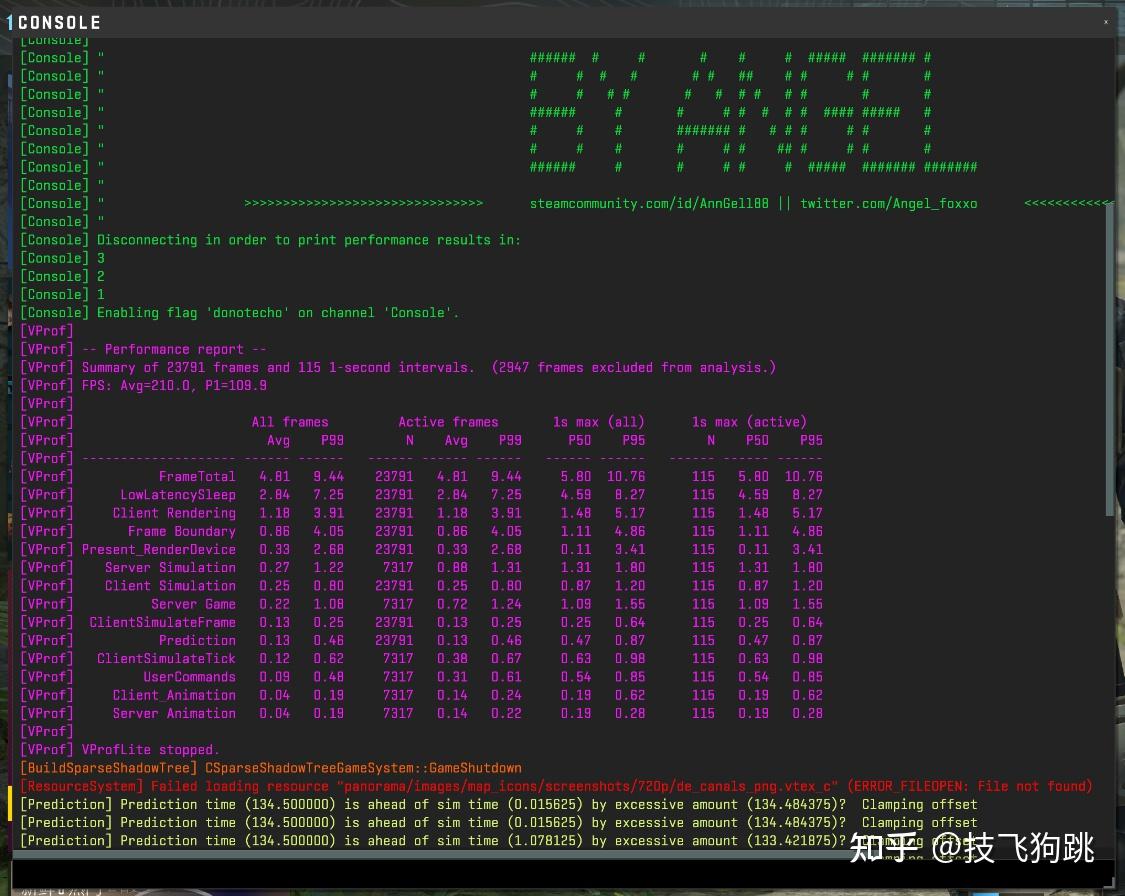Click the 'Active frames' column header

[x=448, y=422]
